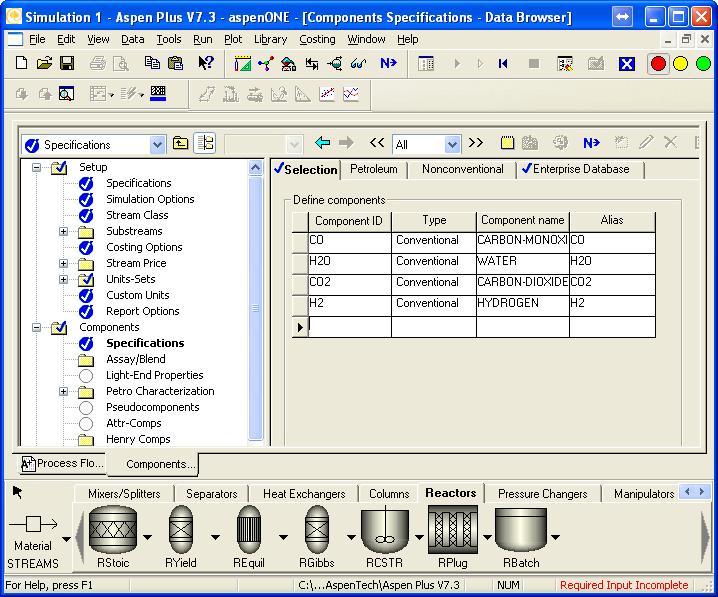The width and height of the screenshot is (718, 597).
Task: Click the Data Browser glasses icon
Action: pos(358,64)
